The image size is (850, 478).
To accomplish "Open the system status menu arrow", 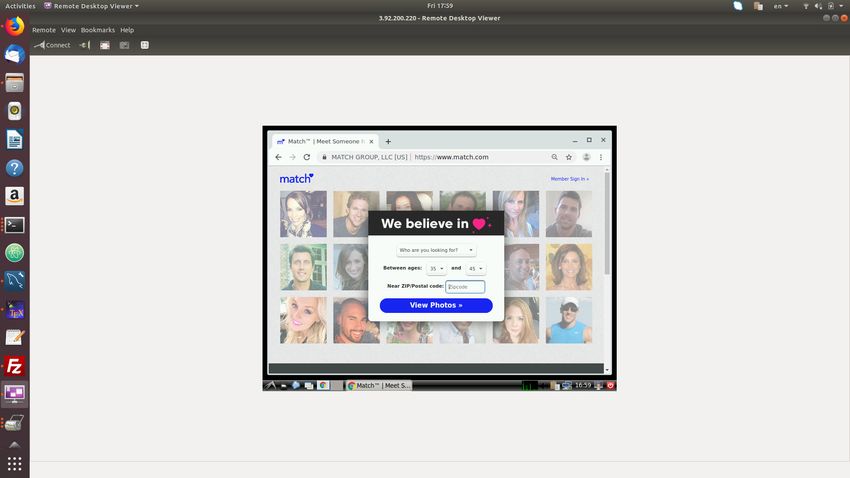I will click(x=840, y=6).
